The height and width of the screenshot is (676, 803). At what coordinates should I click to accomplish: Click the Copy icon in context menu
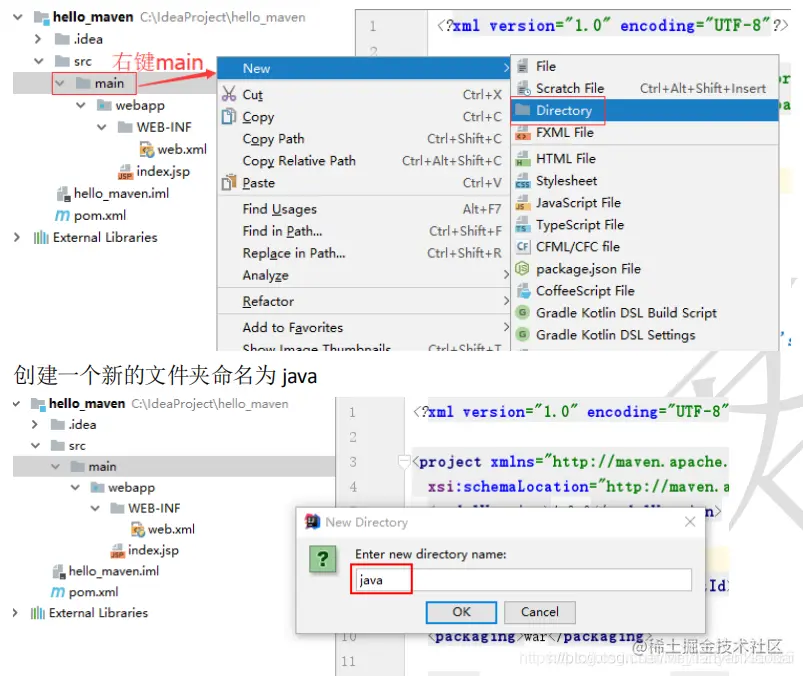coord(228,117)
